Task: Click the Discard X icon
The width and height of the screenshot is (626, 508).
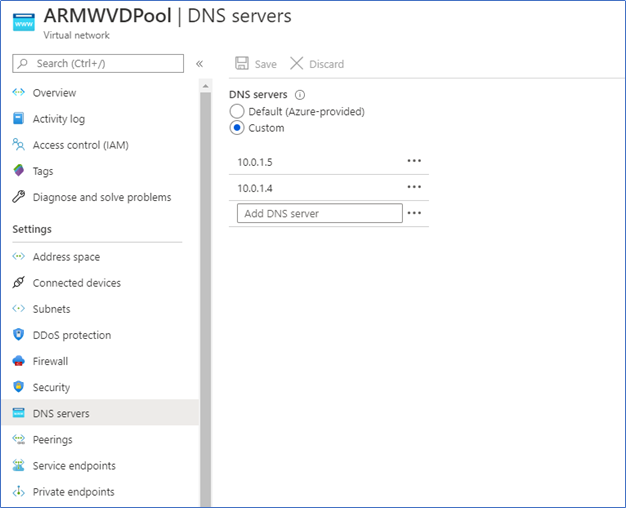Action: 296,63
